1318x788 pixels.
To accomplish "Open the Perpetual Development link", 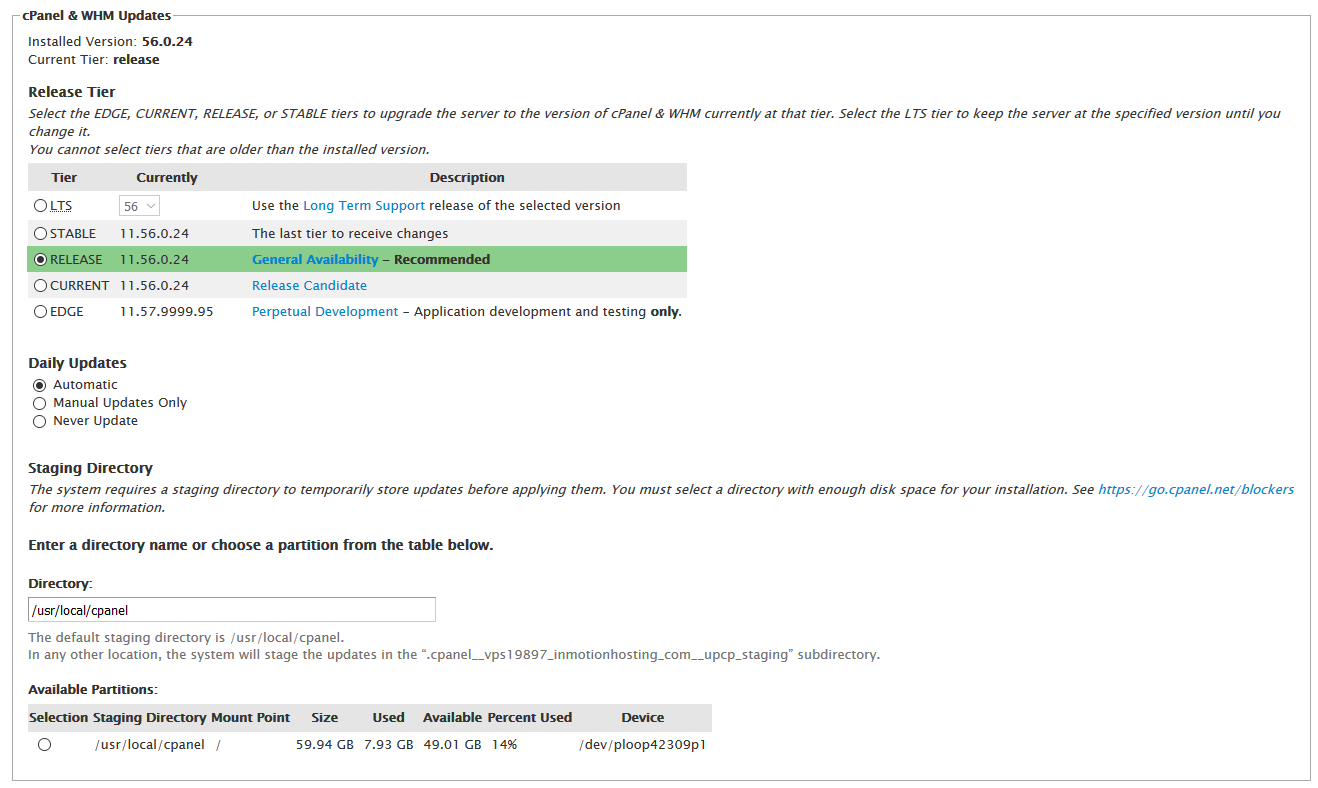I will tap(325, 312).
